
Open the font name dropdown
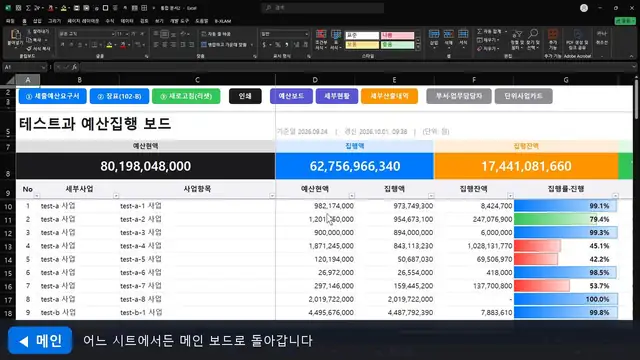pos(113,34)
